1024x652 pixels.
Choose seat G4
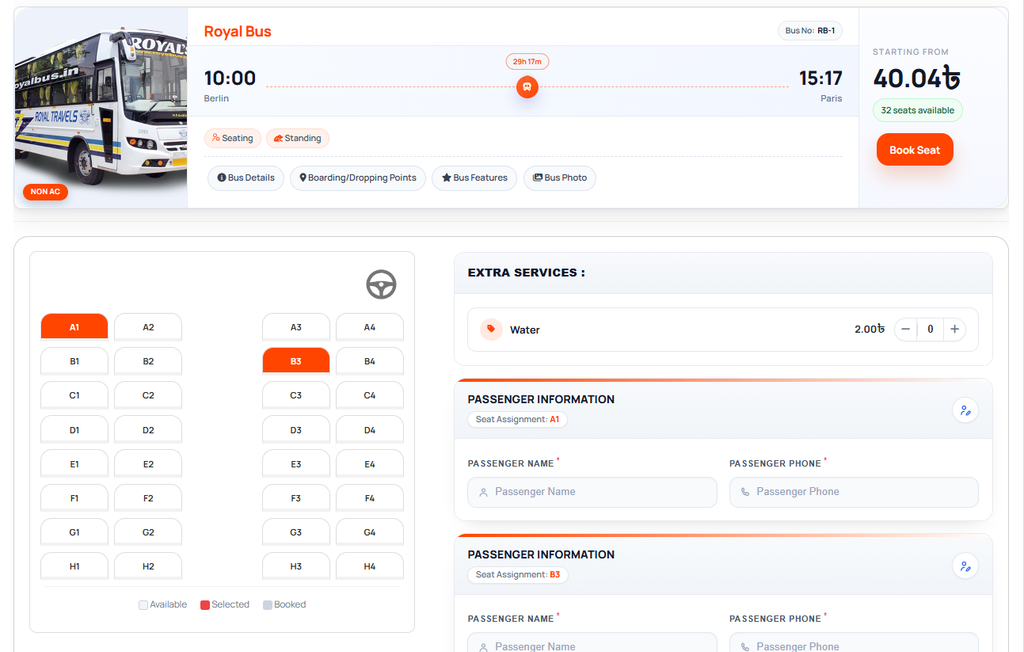(370, 532)
